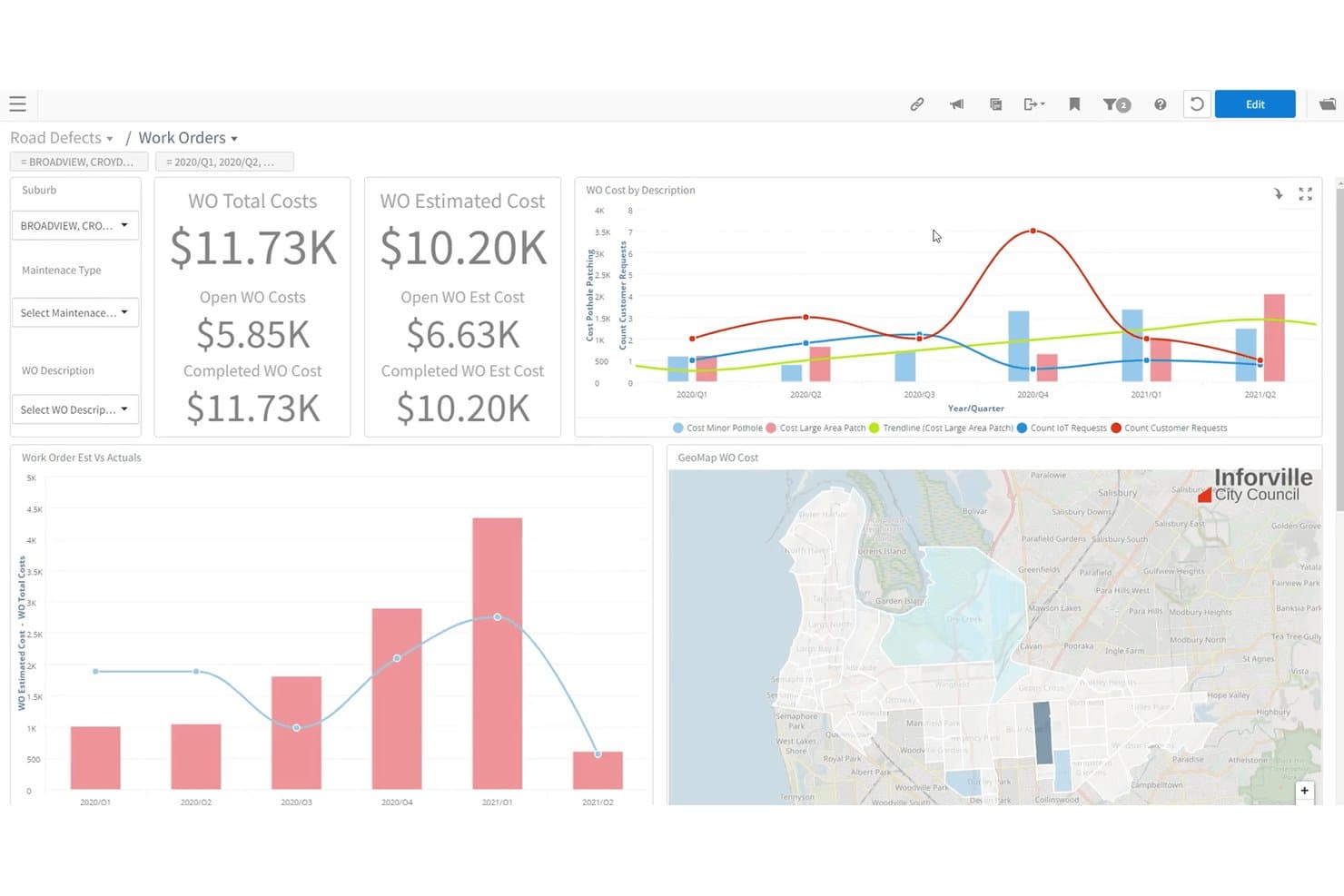Click the WO Total Costs $11.73K value

click(x=252, y=248)
